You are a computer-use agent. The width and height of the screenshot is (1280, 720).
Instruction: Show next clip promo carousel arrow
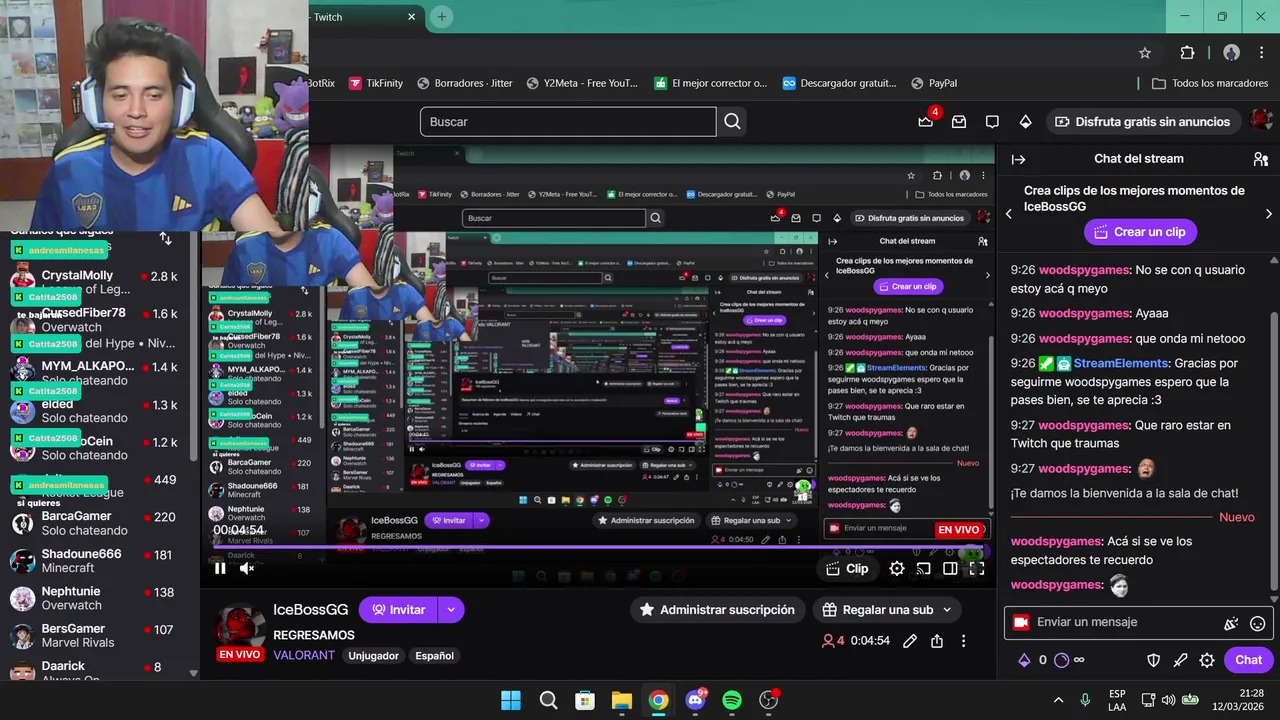[x=1269, y=214]
